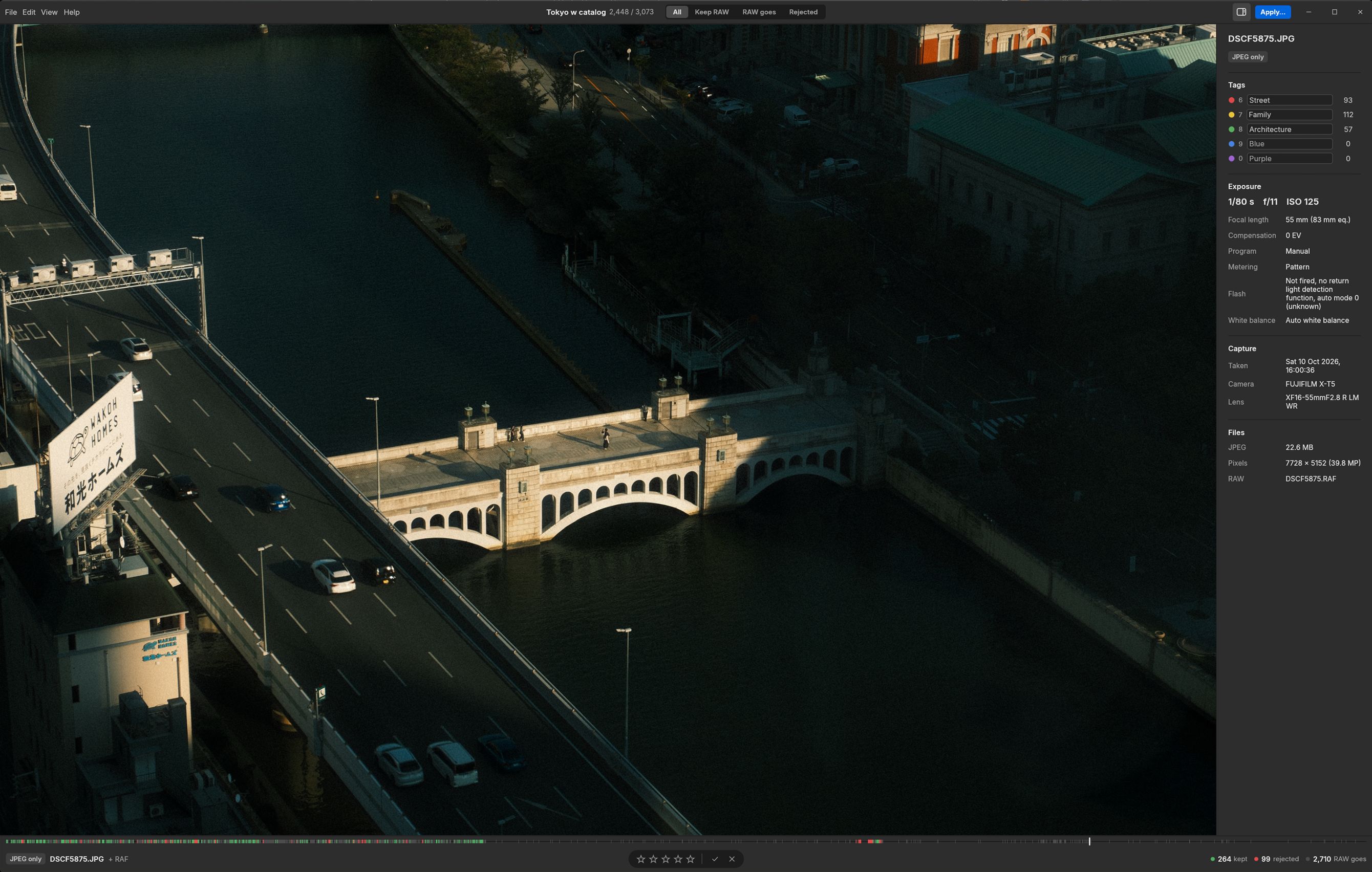This screenshot has width=1372, height=872.
Task: Show only Rejected photos
Action: click(x=803, y=12)
